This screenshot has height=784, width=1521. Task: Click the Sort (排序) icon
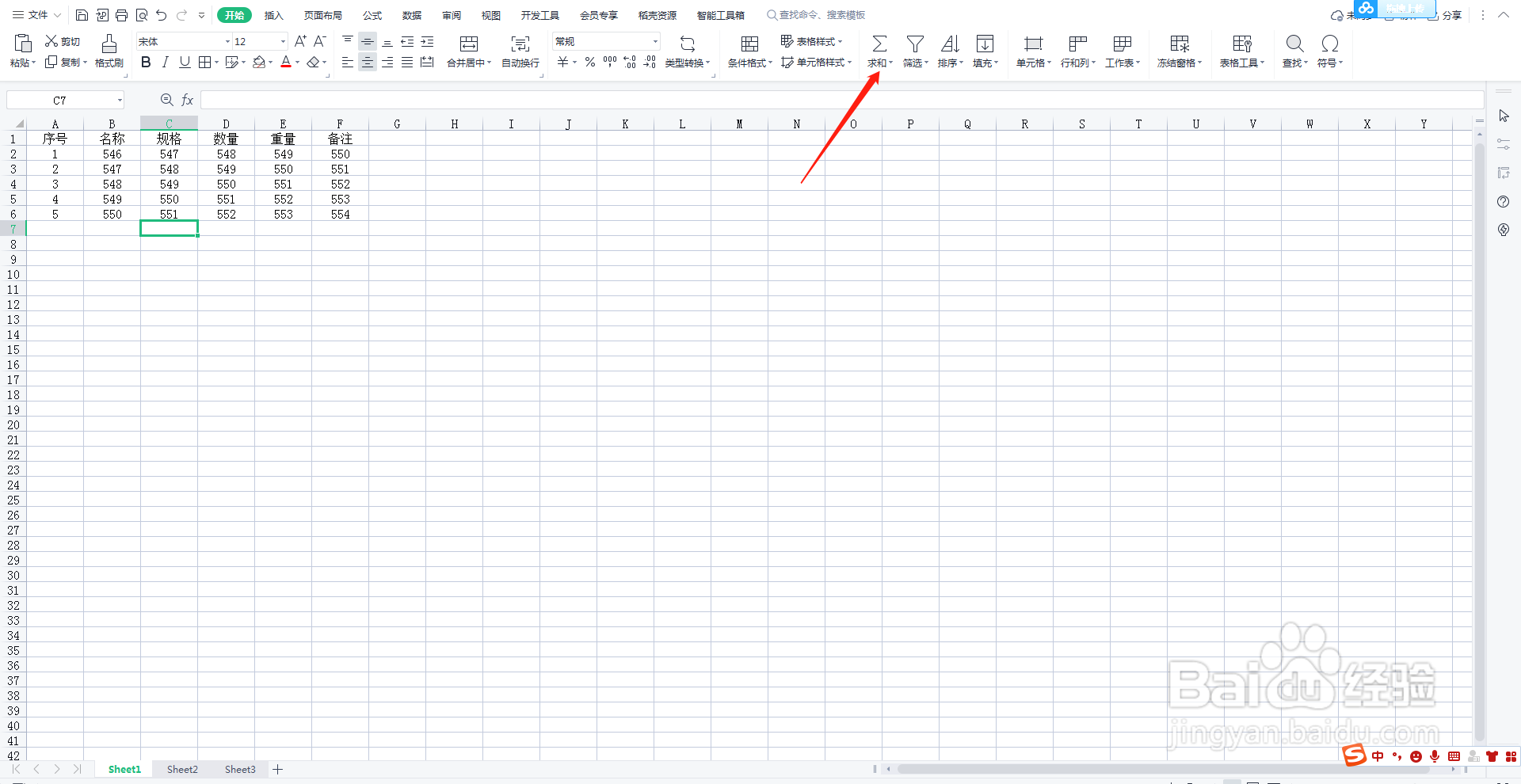coord(950,44)
